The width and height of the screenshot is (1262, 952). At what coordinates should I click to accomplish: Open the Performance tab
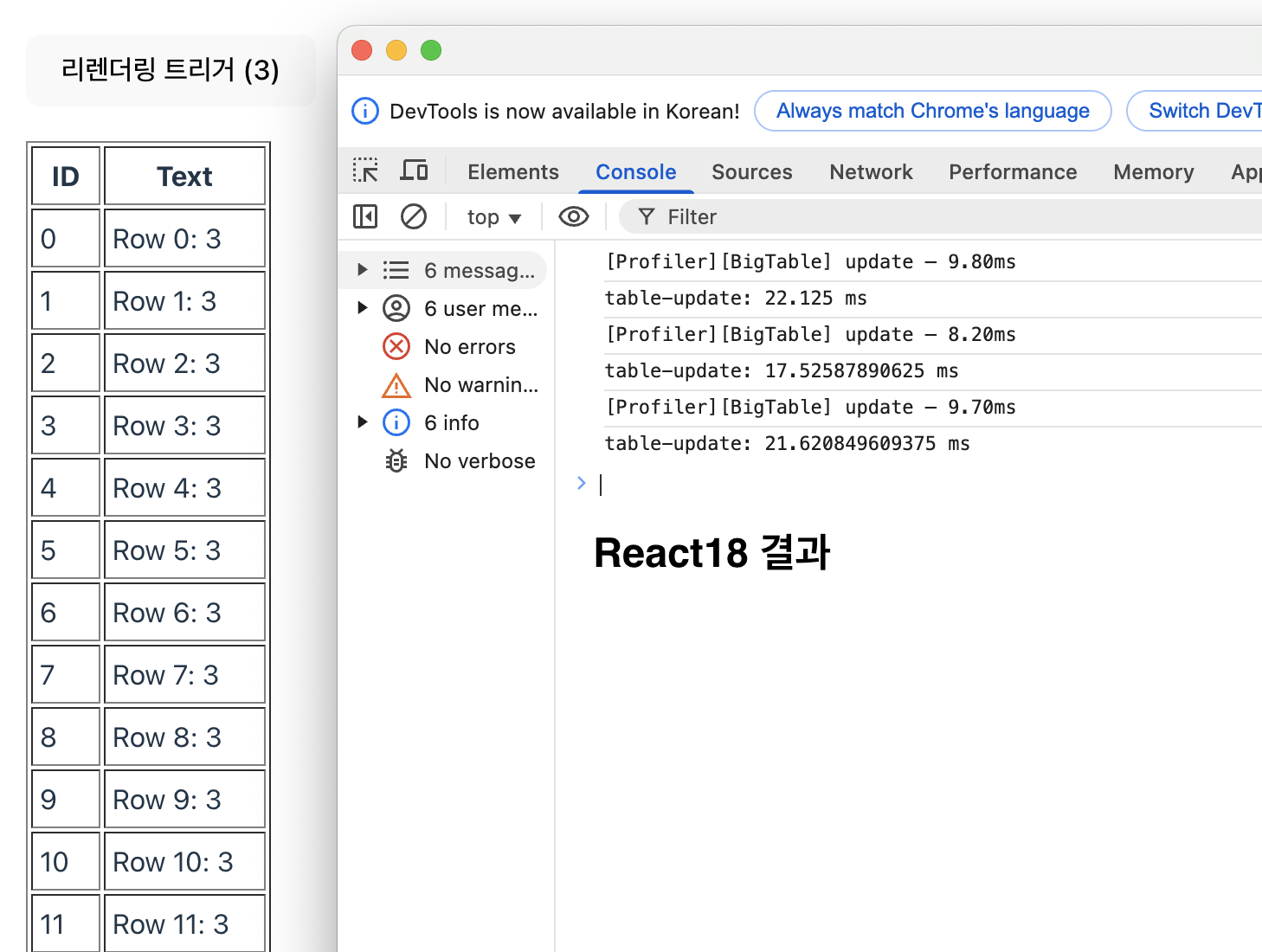click(1013, 172)
